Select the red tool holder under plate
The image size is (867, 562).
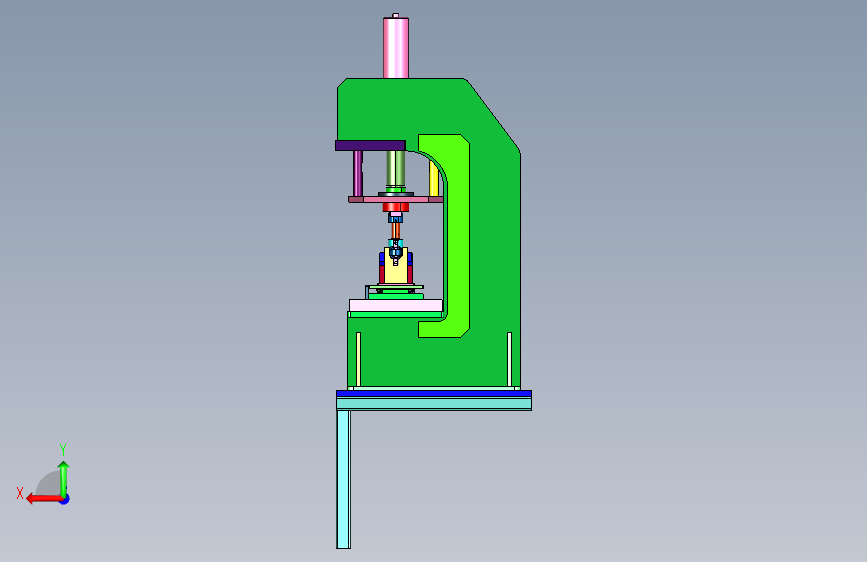coord(396,207)
